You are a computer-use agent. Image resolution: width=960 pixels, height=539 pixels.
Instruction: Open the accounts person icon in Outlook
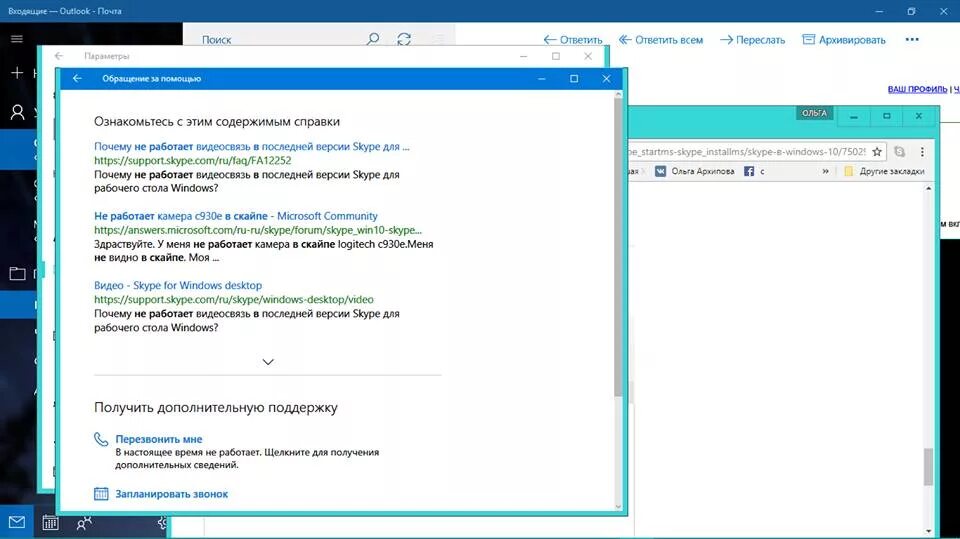point(17,112)
